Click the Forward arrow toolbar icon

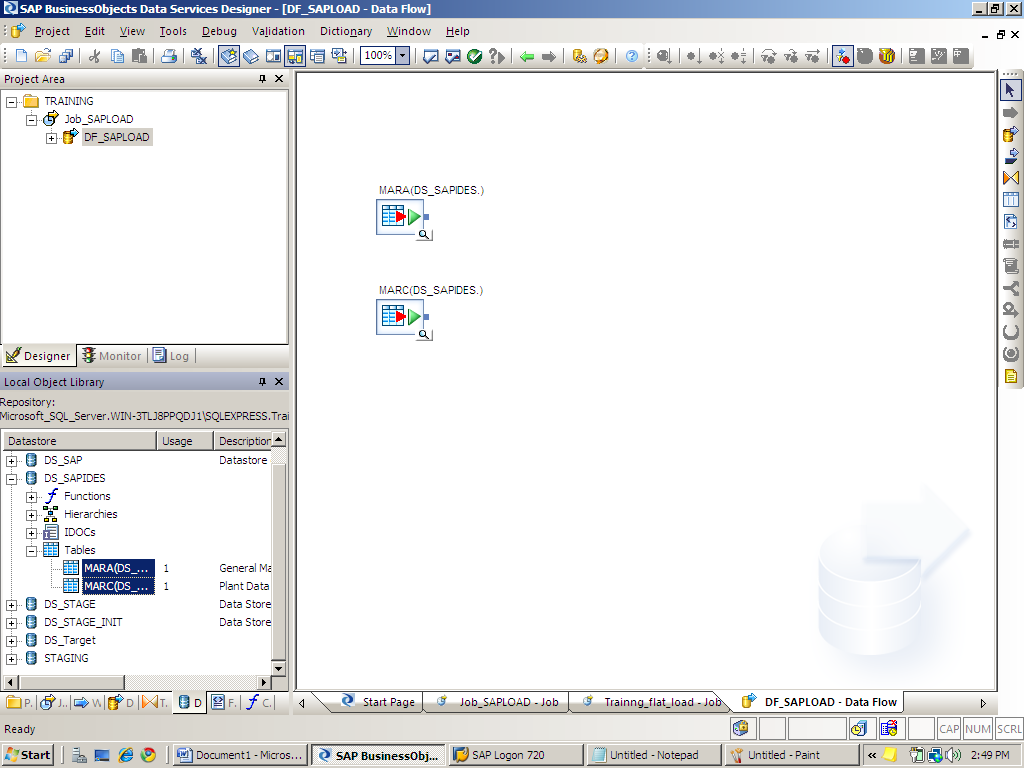coord(549,56)
